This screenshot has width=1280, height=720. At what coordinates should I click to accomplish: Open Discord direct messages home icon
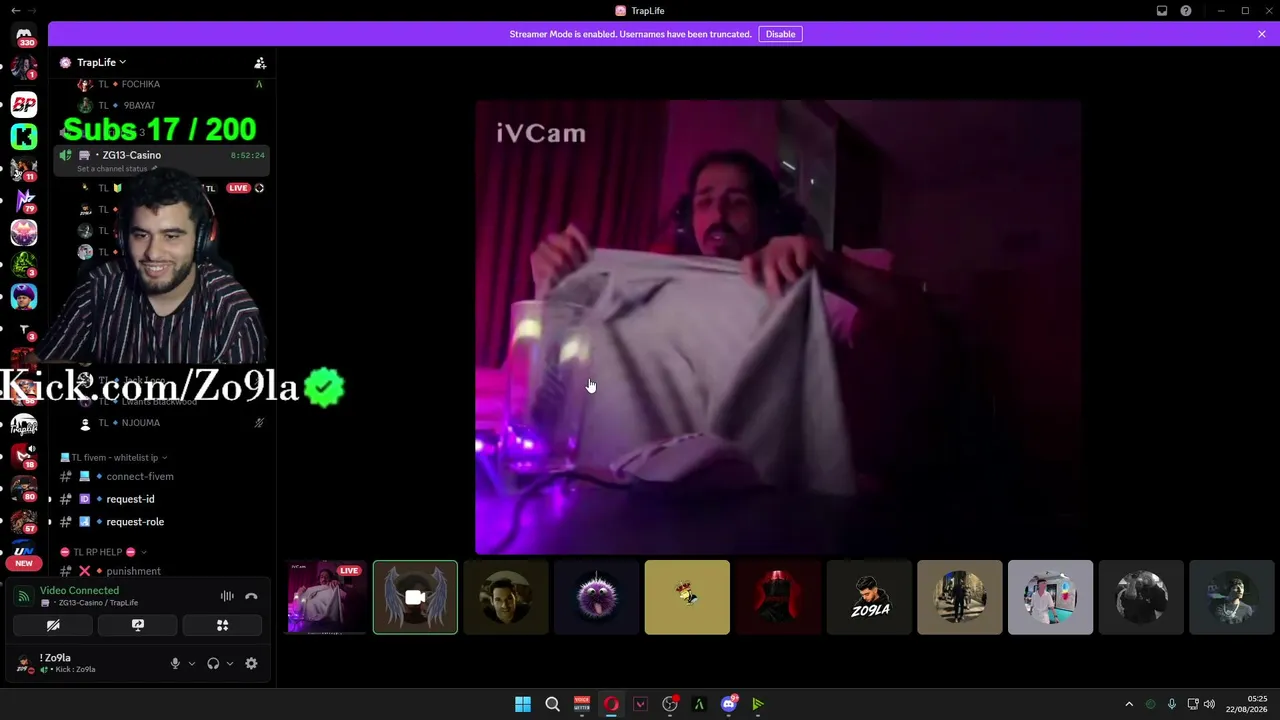[x=24, y=37]
